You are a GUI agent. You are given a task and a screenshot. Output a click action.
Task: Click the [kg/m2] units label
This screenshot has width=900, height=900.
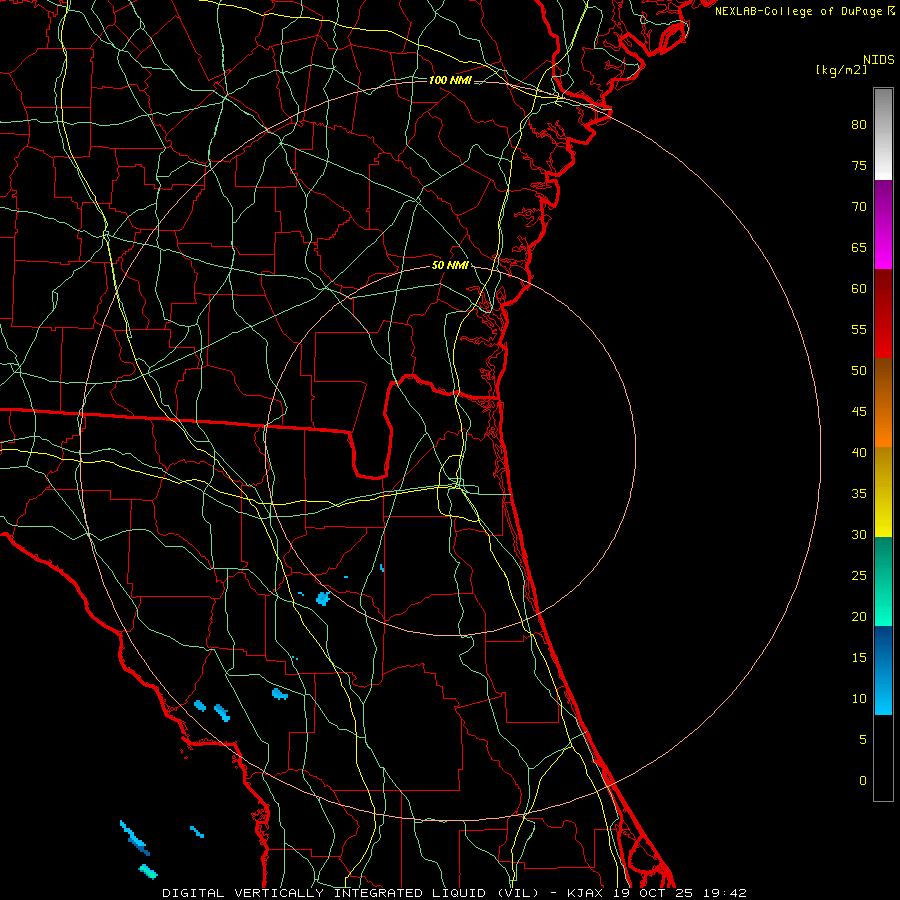841,70
